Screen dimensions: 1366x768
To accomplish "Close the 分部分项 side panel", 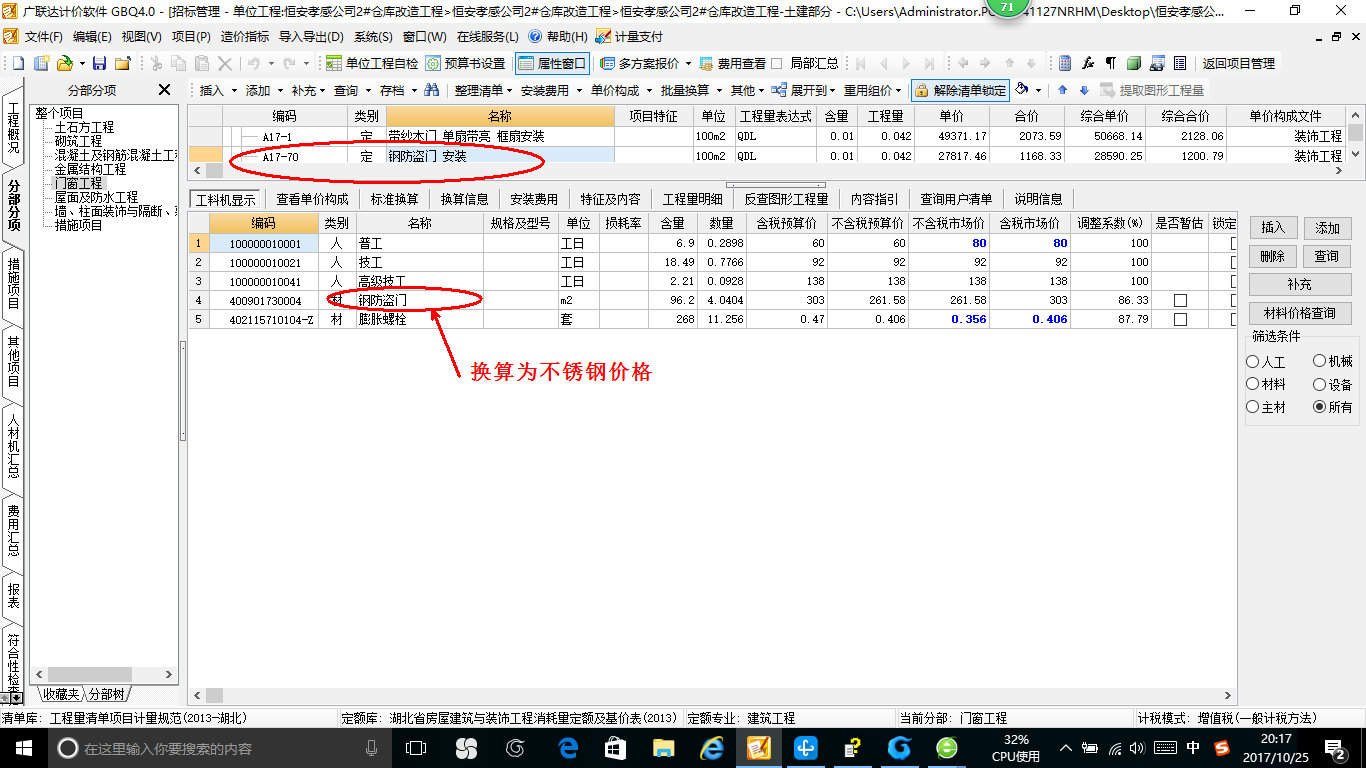I will click(x=165, y=90).
